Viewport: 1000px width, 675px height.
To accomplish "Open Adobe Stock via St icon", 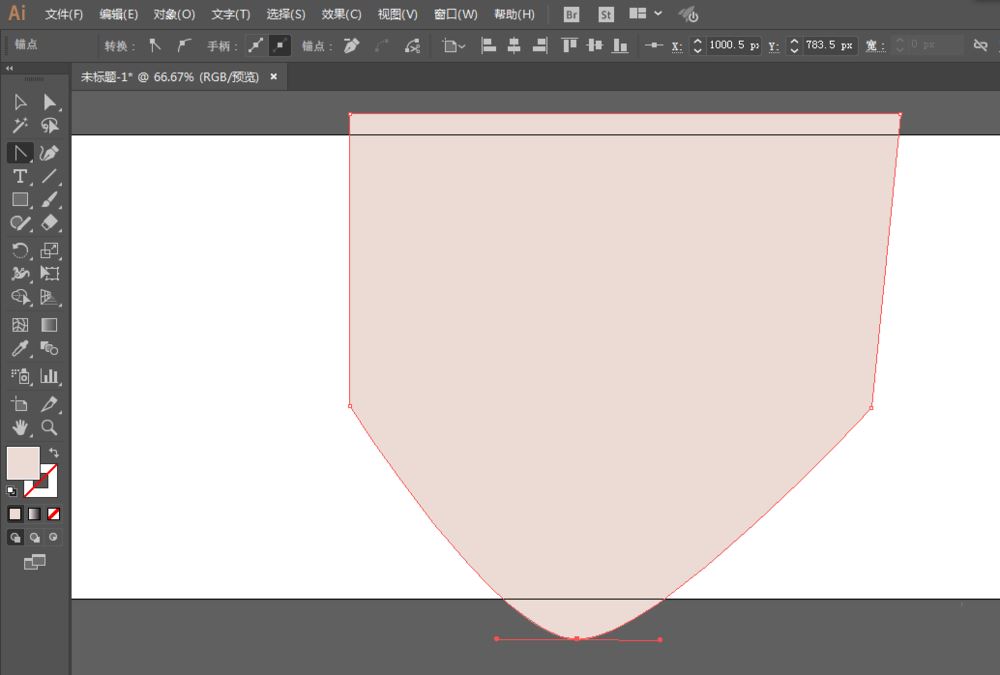I will click(x=605, y=15).
